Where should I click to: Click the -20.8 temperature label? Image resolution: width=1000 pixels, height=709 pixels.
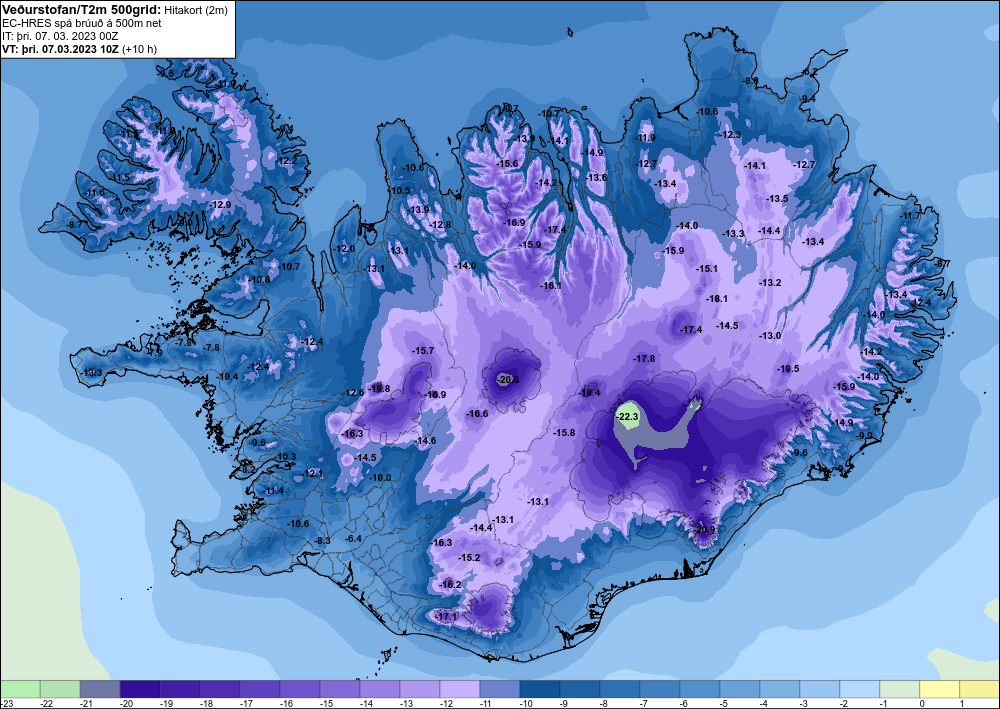(508, 379)
